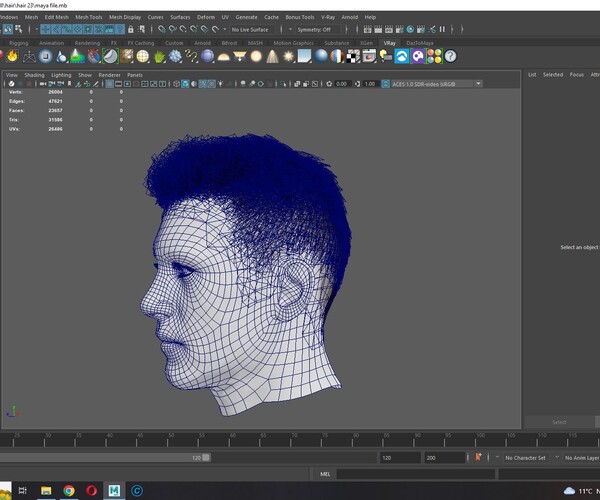Open the viewport Shading menu

[x=34, y=75]
